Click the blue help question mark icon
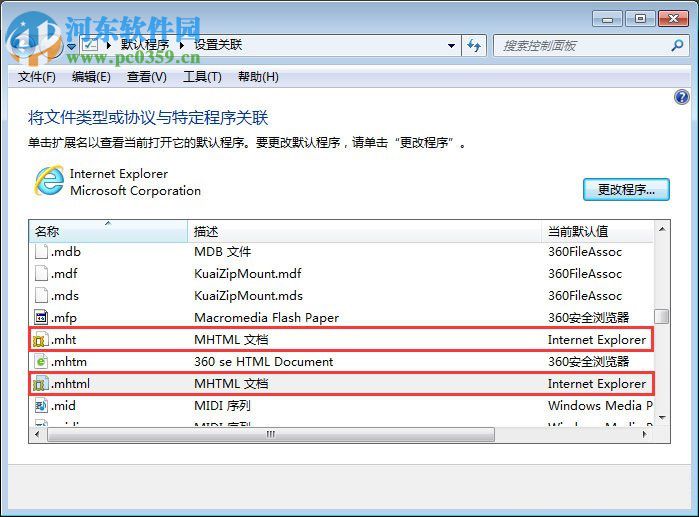Screen dimensions: 699x517 [682, 97]
